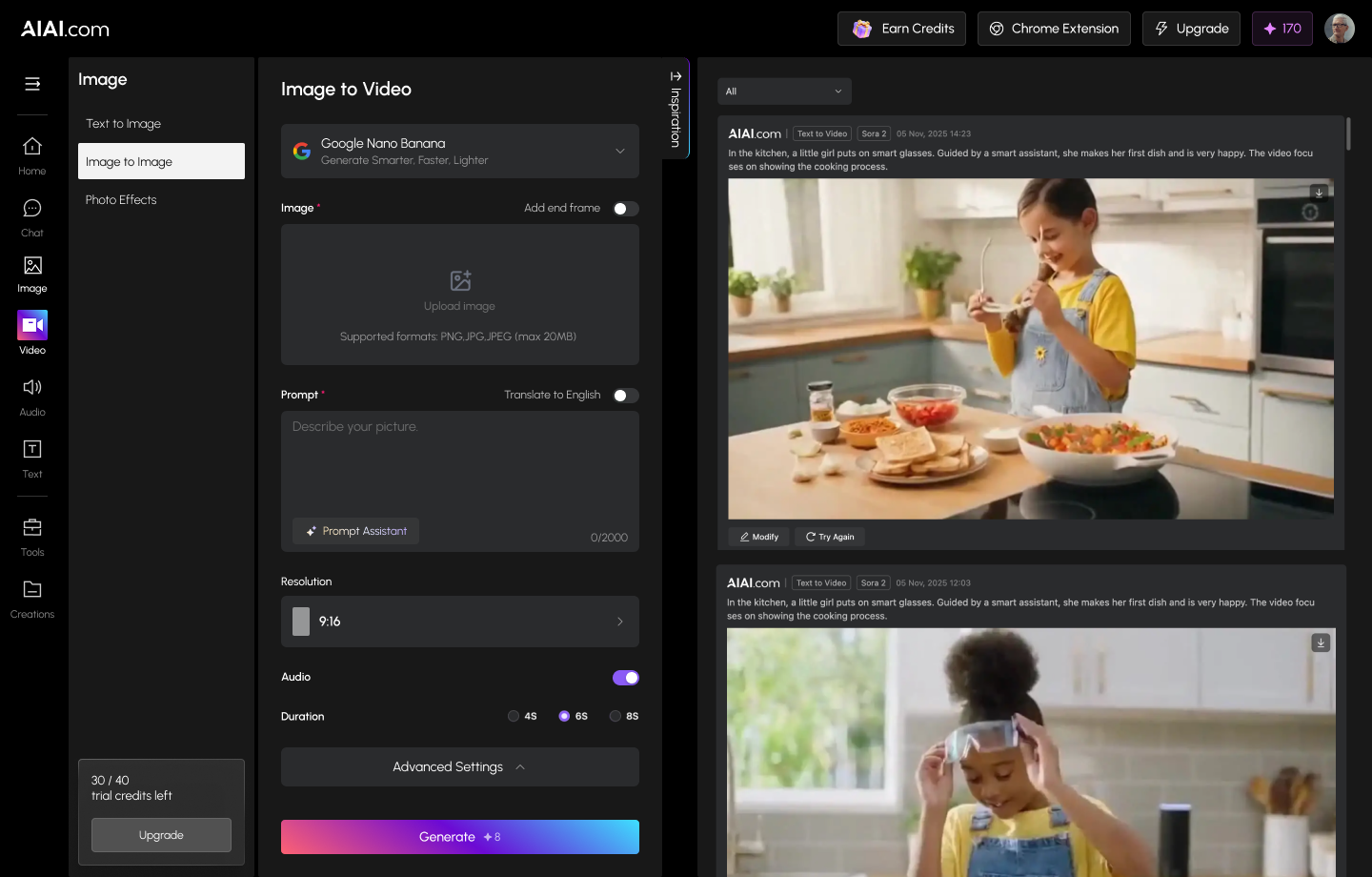
Task: Open Creations folder in sidebar
Action: click(32, 600)
